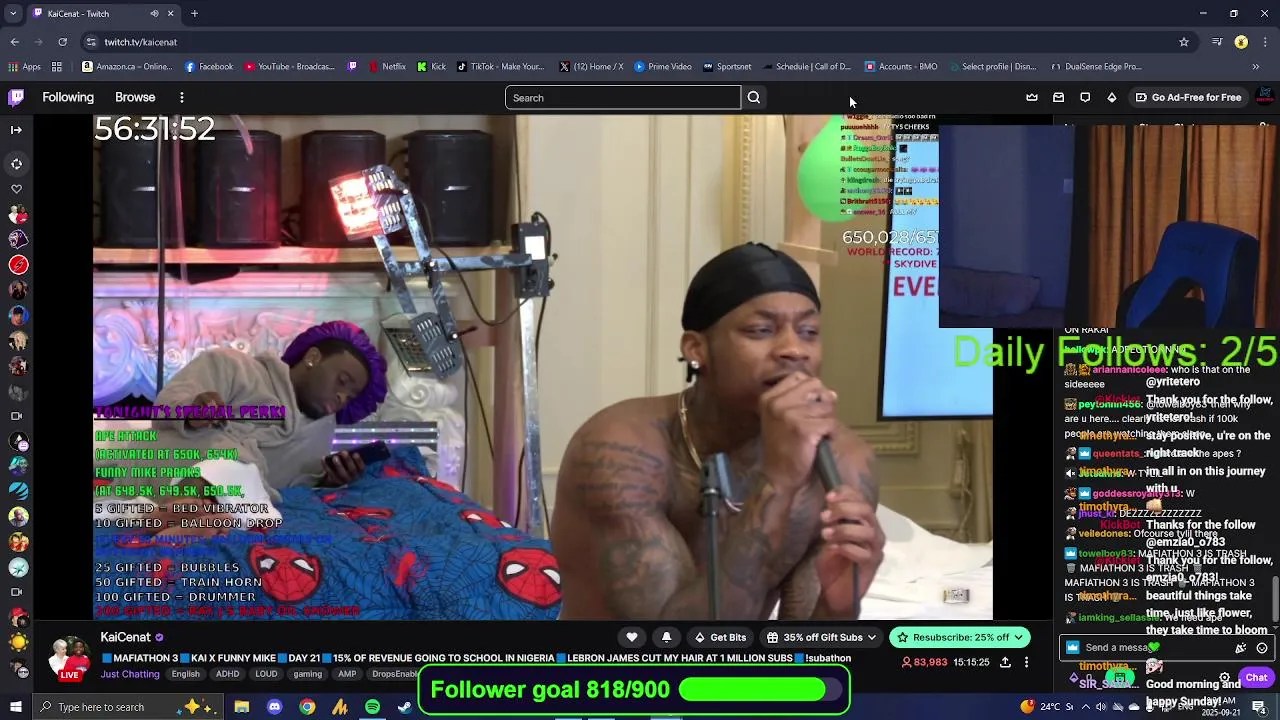This screenshot has height=720, width=1280.
Task: Select the gaming tag
Action: 307,674
